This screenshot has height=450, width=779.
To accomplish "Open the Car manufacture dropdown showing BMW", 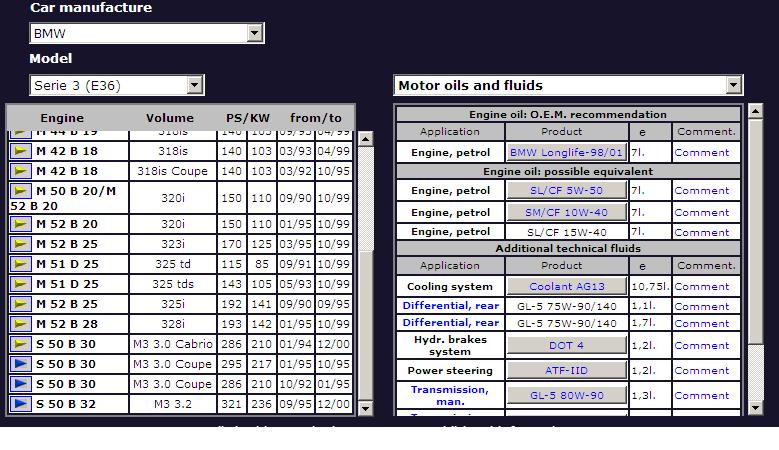I will tap(147, 33).
